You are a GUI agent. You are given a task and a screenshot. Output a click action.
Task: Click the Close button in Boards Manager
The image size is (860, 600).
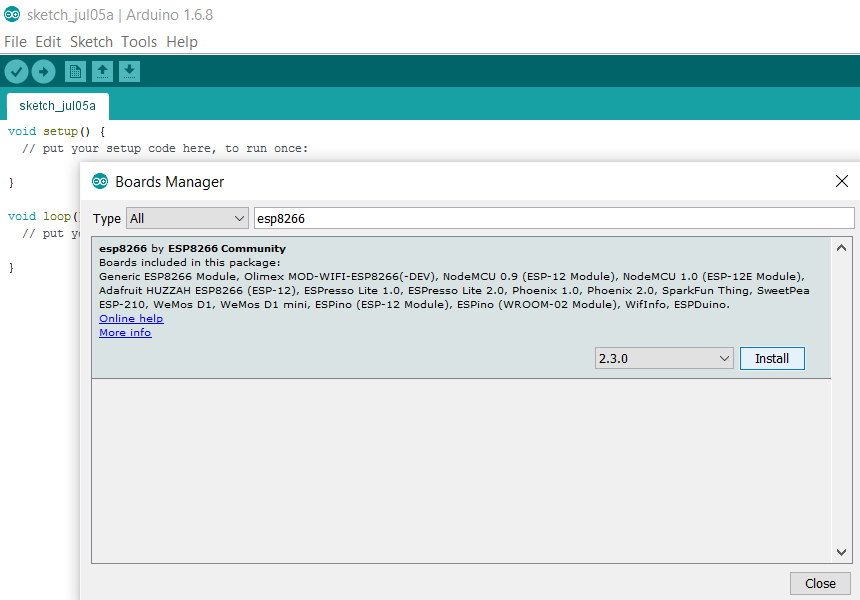[x=820, y=584]
